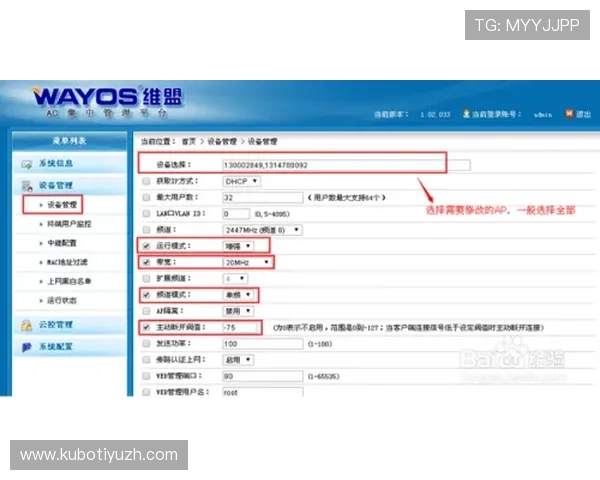Enable the WEB管理用户名 checkbox
This screenshot has height=480, width=600.
coord(146,392)
